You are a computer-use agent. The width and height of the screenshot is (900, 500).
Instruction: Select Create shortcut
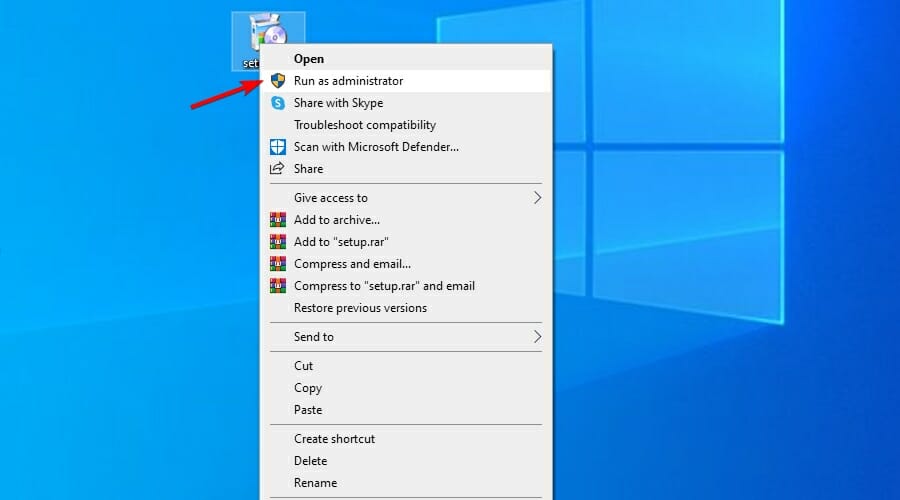point(334,439)
